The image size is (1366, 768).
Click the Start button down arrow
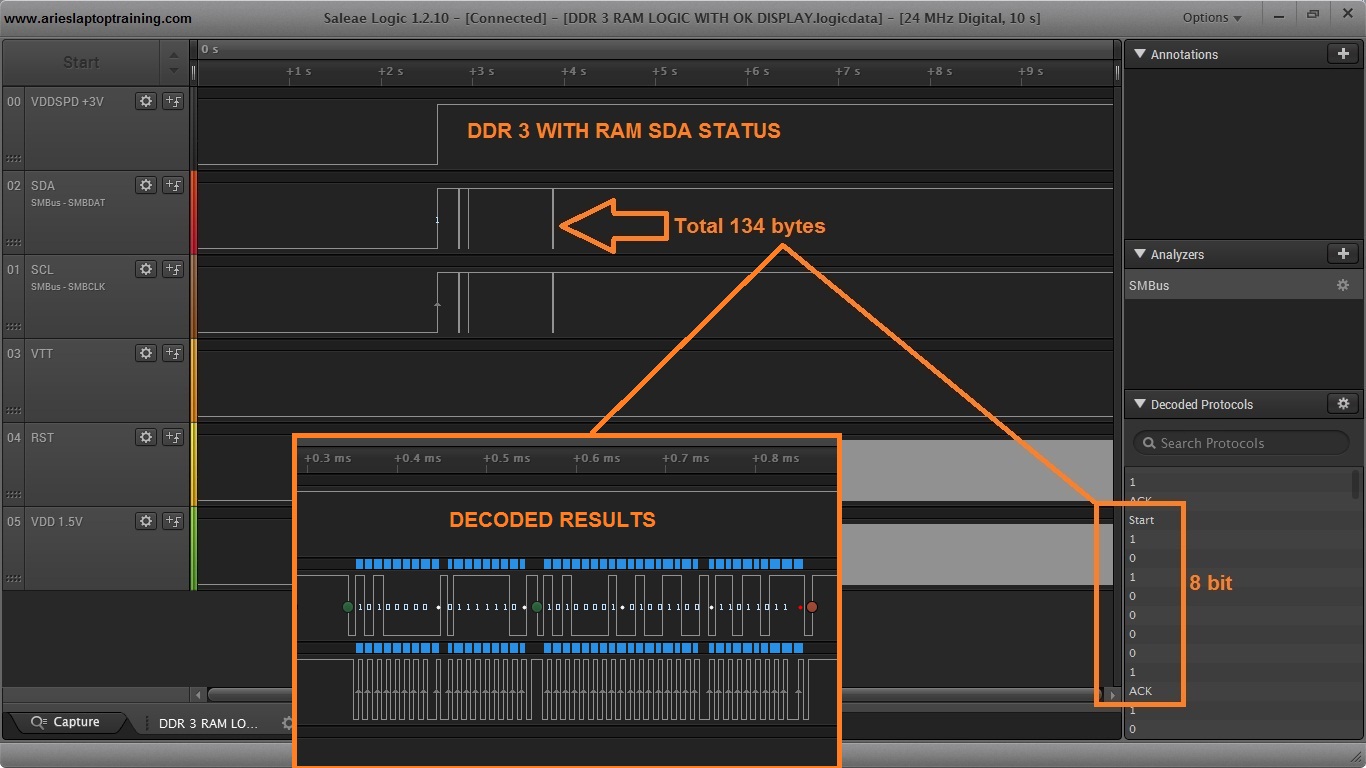[x=174, y=70]
